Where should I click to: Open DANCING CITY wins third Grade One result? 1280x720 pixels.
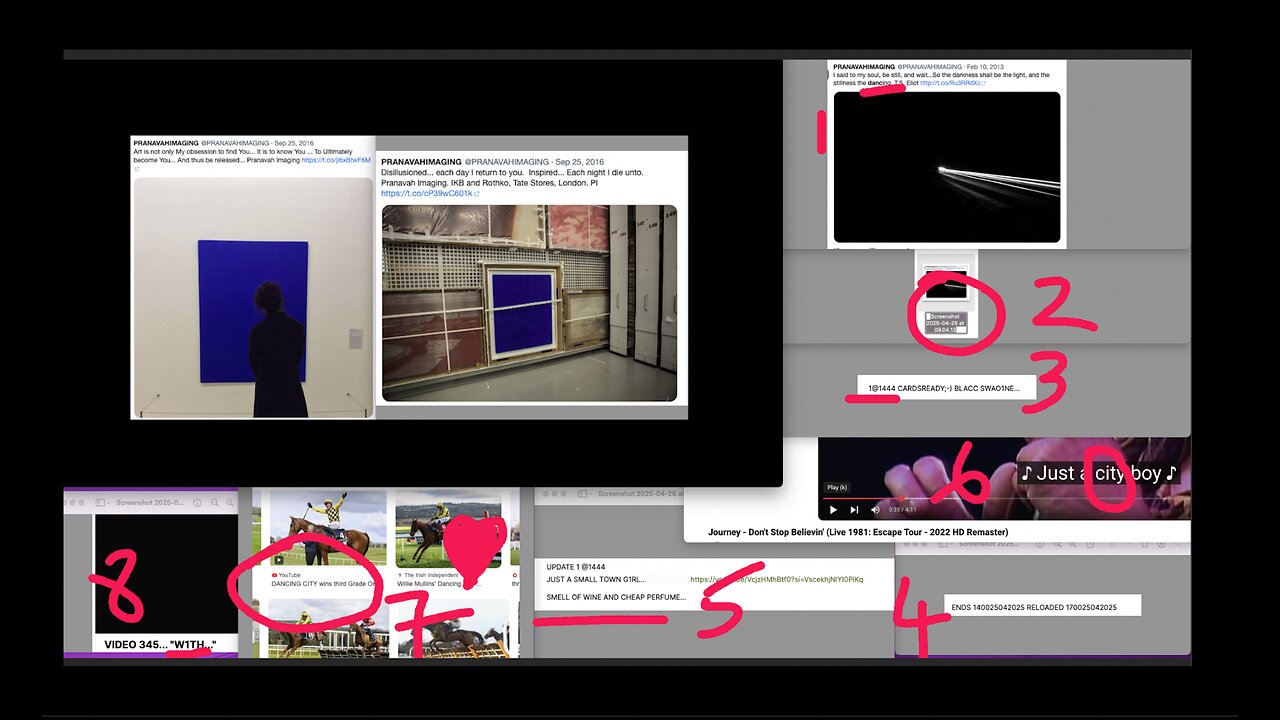point(322,584)
